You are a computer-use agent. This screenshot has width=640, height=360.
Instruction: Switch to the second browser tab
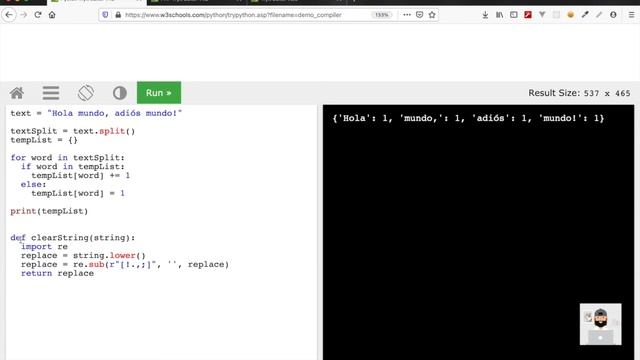196,1
